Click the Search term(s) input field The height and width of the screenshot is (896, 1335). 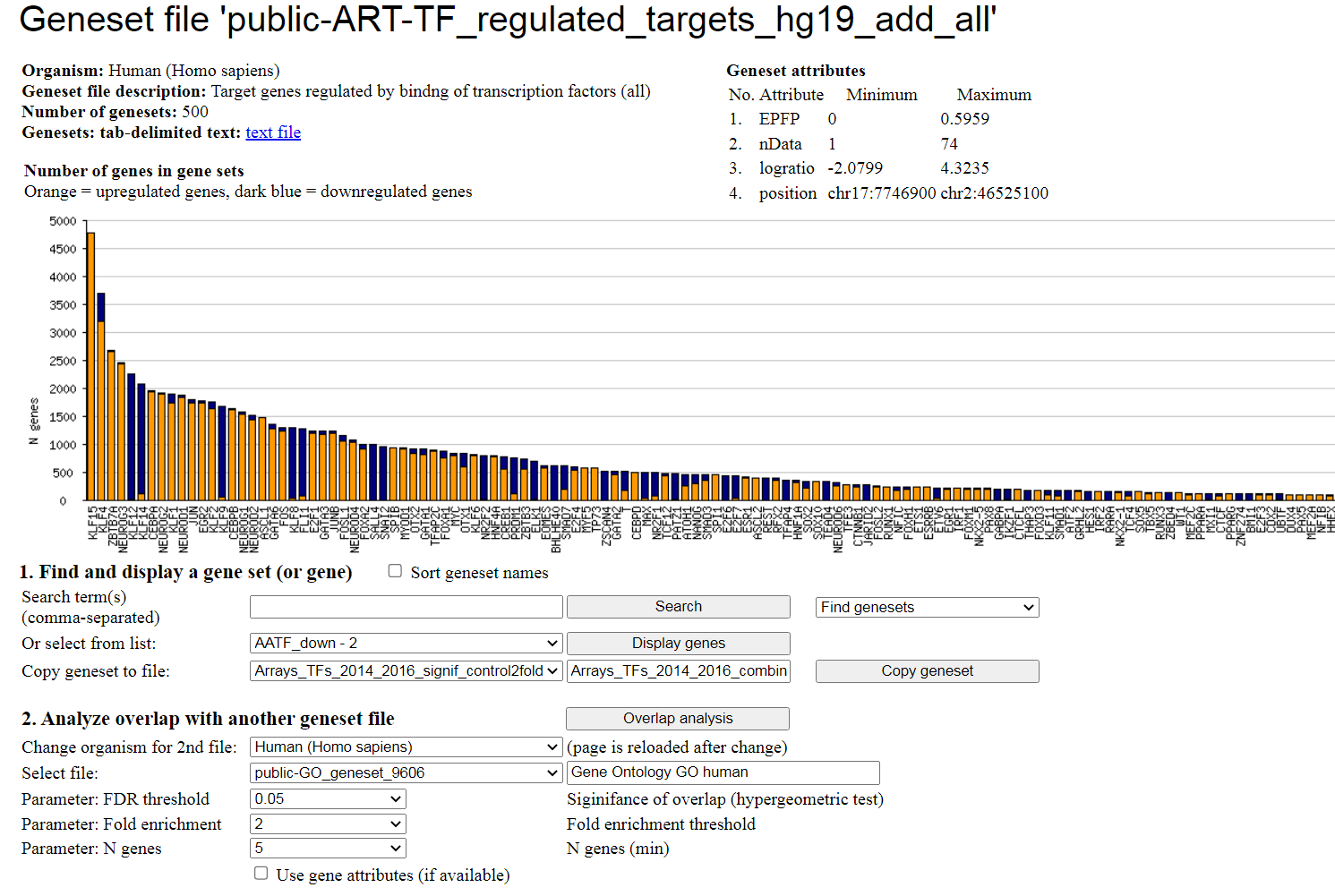point(406,607)
